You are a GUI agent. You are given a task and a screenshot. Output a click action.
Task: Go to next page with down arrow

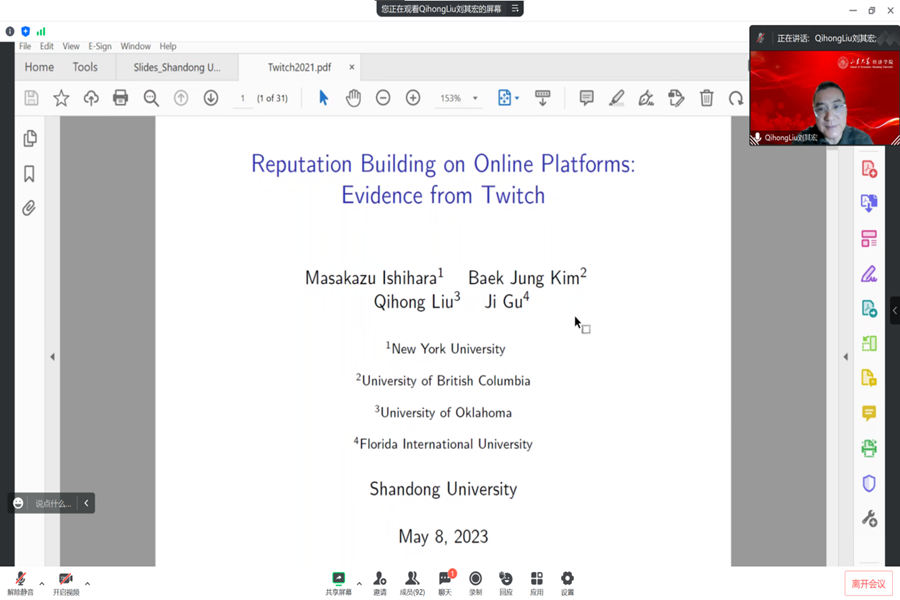click(x=211, y=98)
